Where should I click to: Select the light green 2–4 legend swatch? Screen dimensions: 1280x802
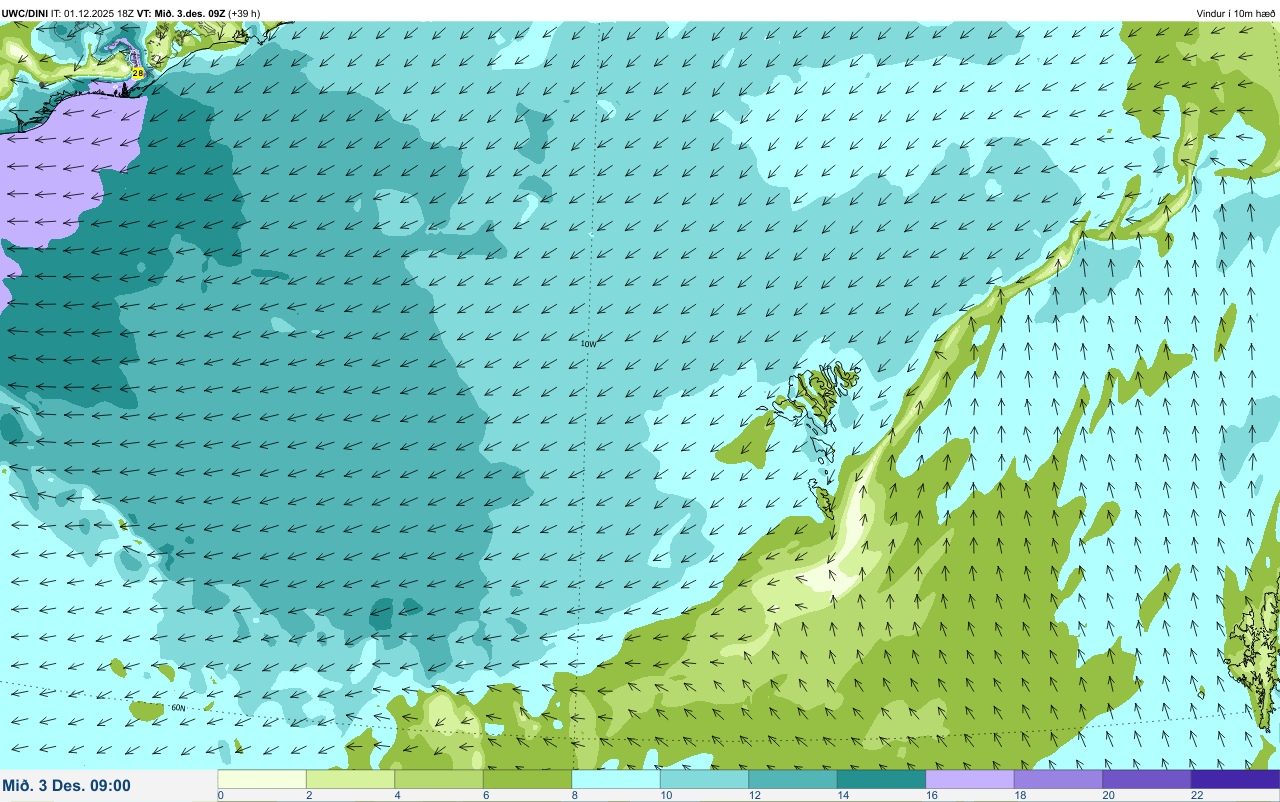point(350,779)
